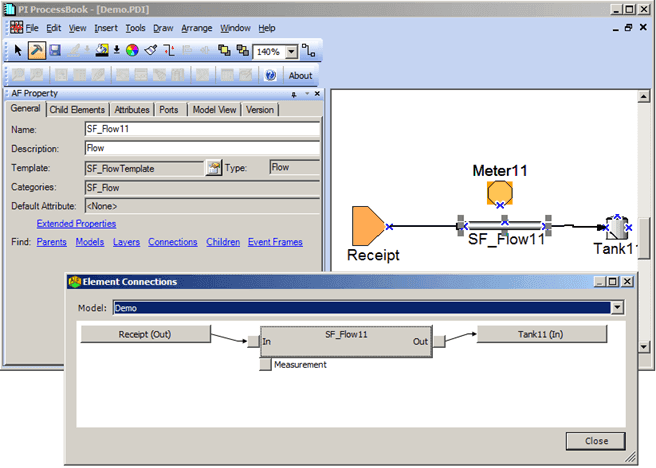Switch to the Model View tab
656x468 pixels.
(214, 110)
